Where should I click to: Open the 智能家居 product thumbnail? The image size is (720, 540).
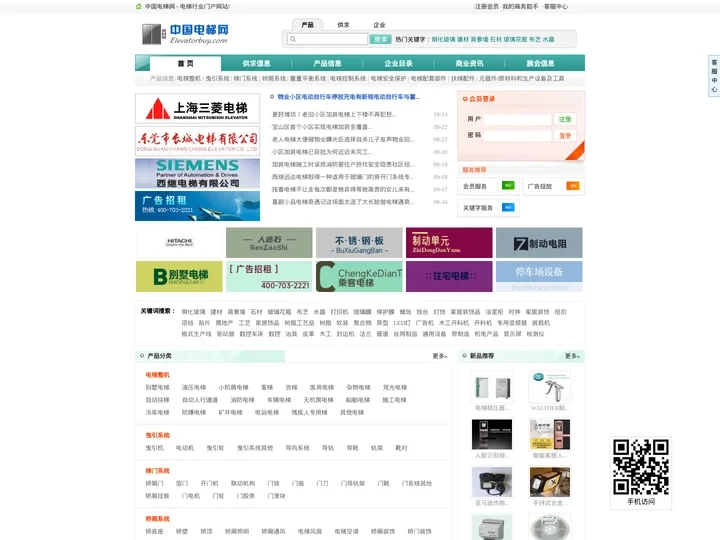click(550, 434)
